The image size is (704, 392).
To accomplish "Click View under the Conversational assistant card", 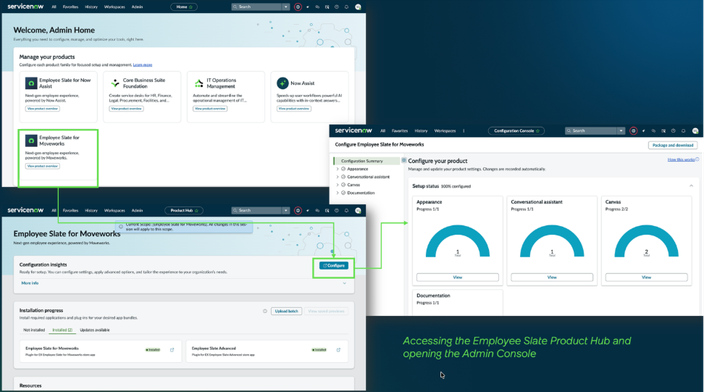I will (552, 277).
